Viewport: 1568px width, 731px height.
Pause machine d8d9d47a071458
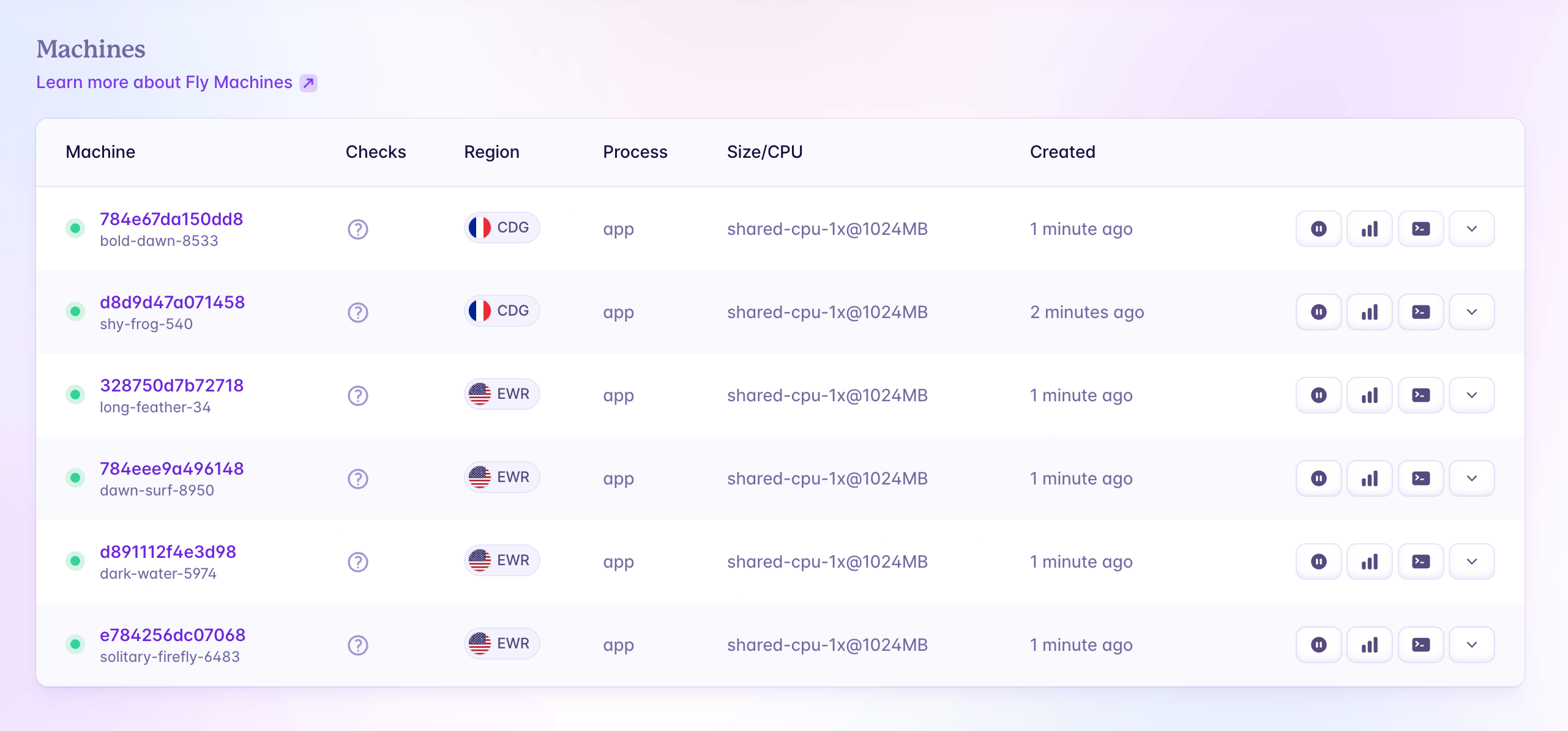1318,311
